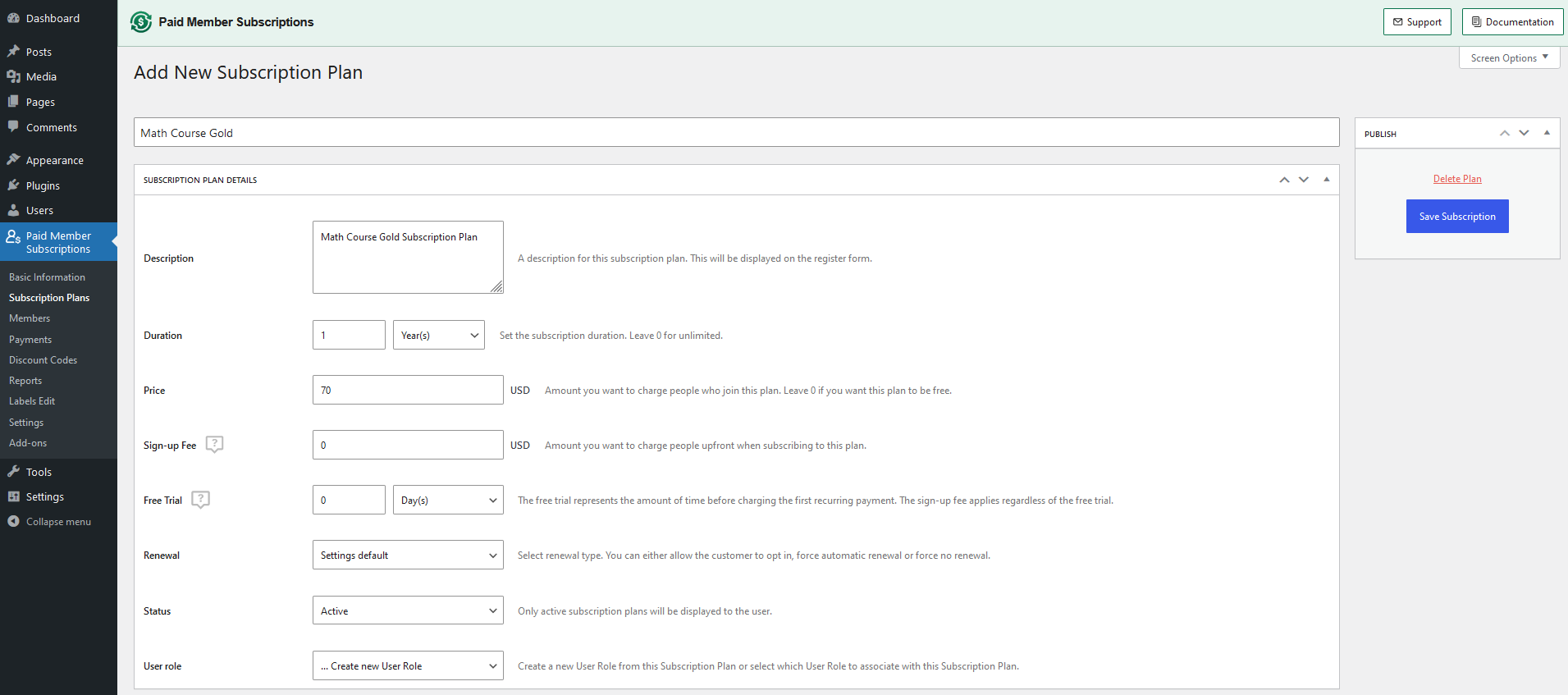Click the Plugins plug icon
The image size is (1568, 695).
[x=13, y=185]
